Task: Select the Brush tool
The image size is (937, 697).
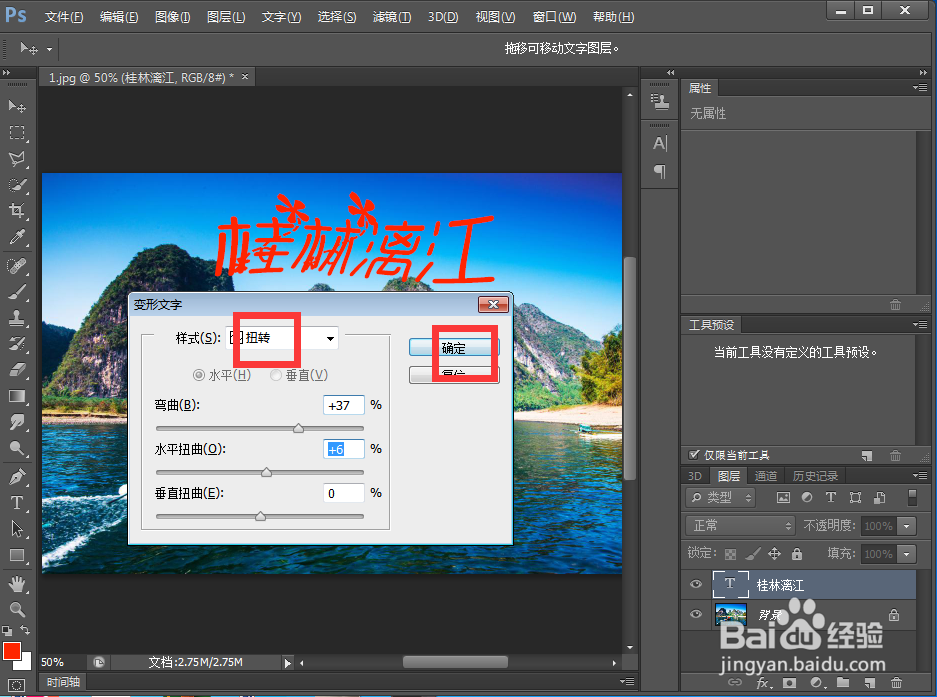Action: (x=17, y=293)
